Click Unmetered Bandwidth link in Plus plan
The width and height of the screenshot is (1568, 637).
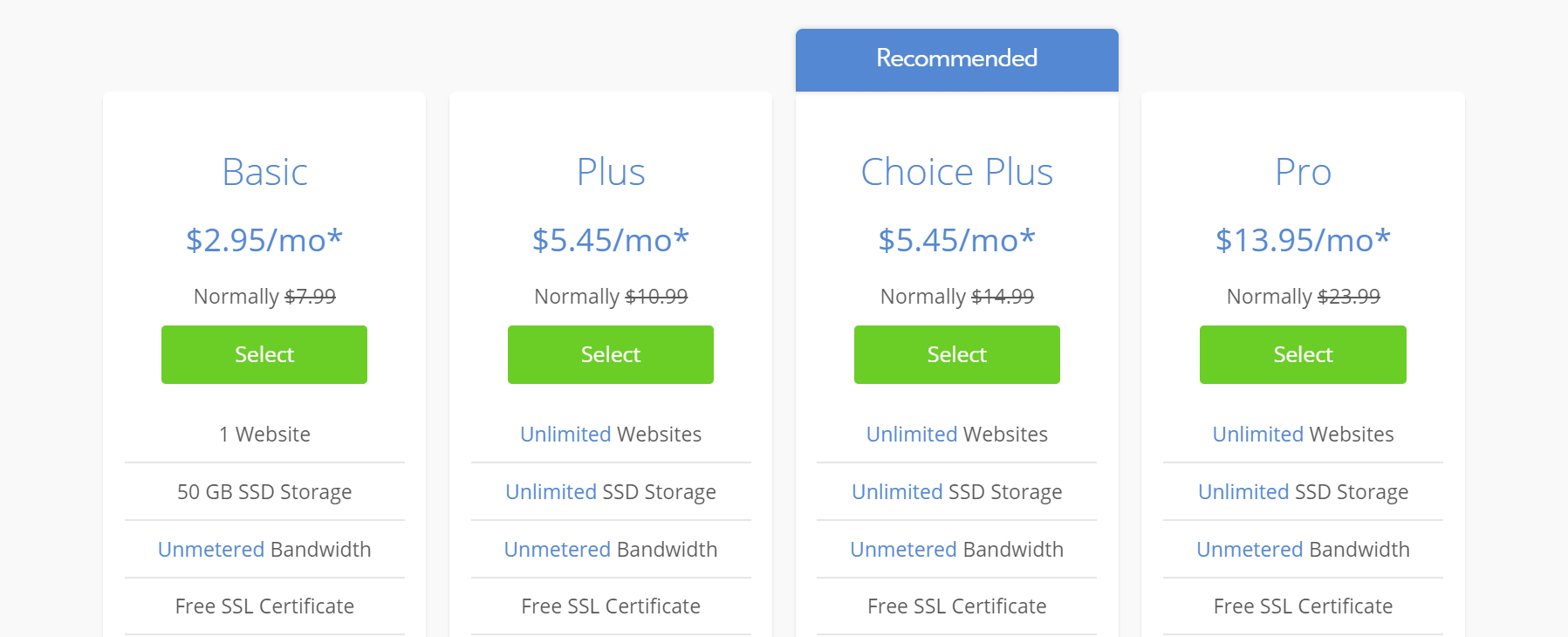click(x=558, y=549)
